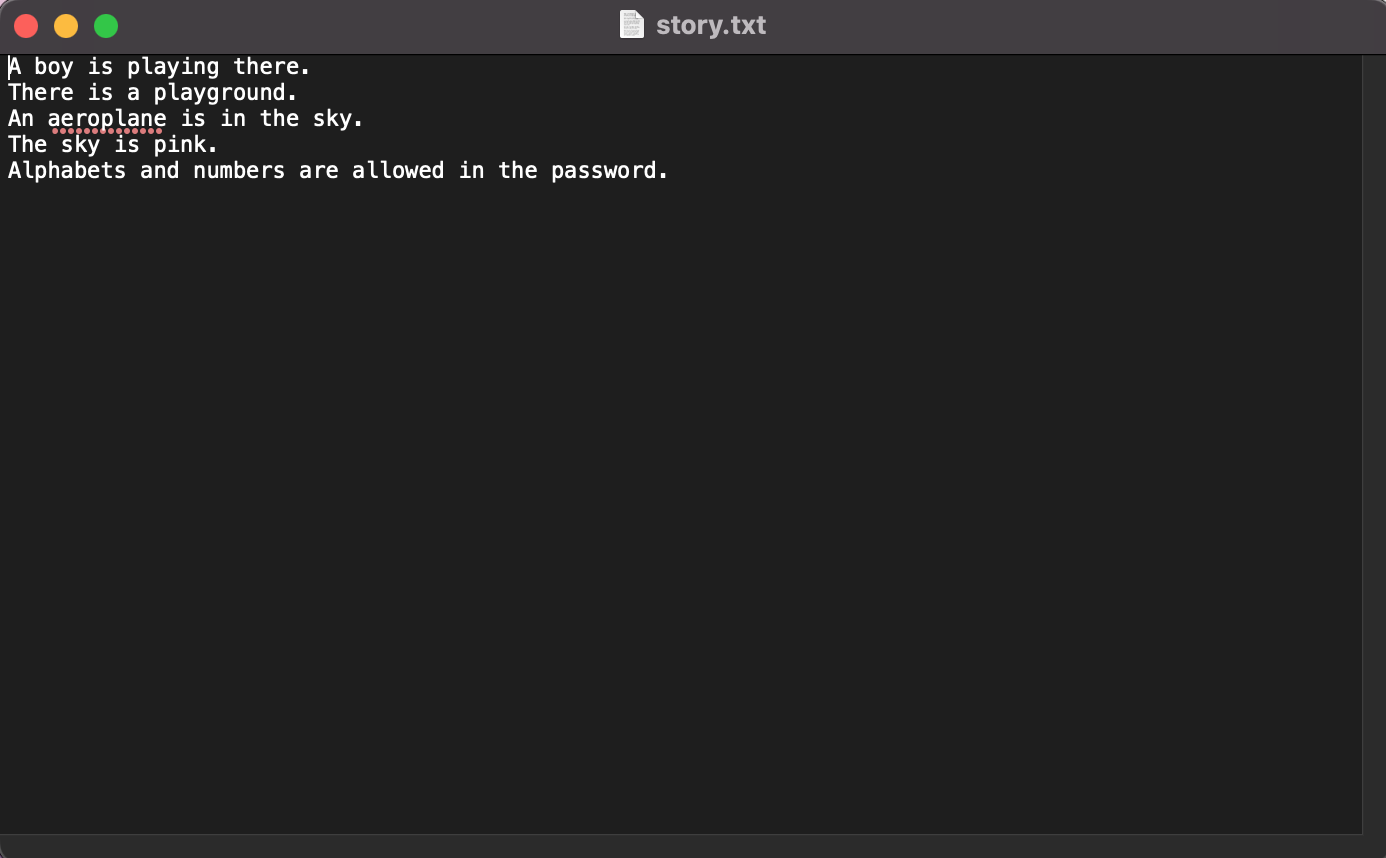This screenshot has width=1386, height=858.
Task: Place cursor before the word Alphabets
Action: [x=9, y=170]
